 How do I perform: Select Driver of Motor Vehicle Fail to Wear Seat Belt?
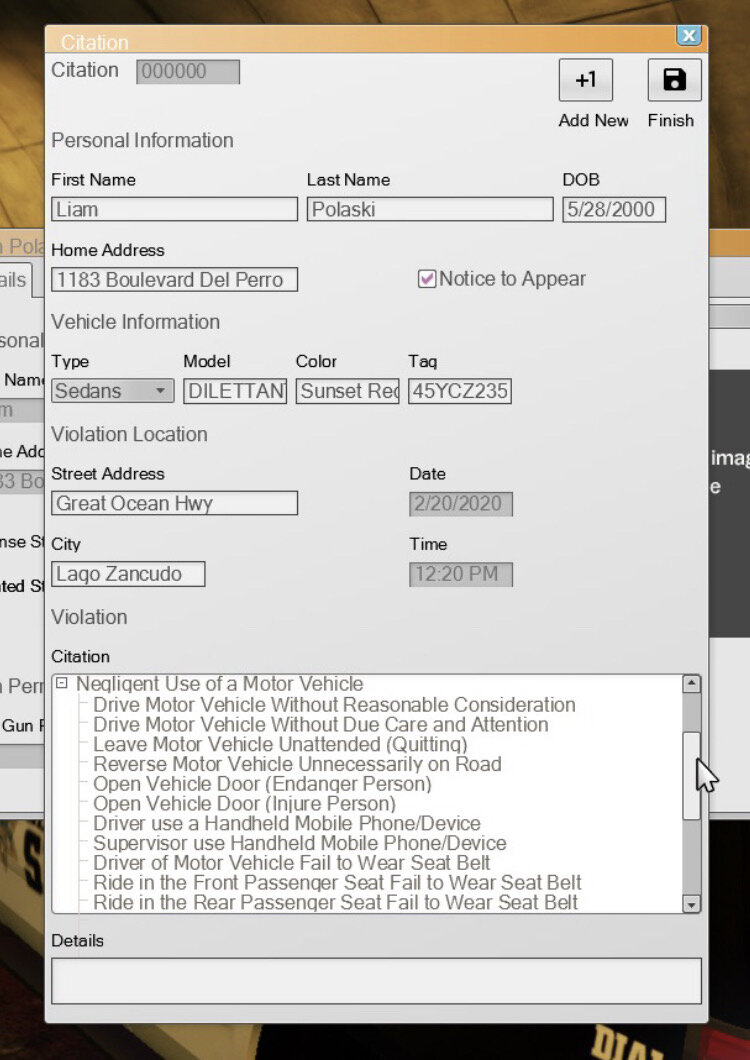[x=292, y=863]
